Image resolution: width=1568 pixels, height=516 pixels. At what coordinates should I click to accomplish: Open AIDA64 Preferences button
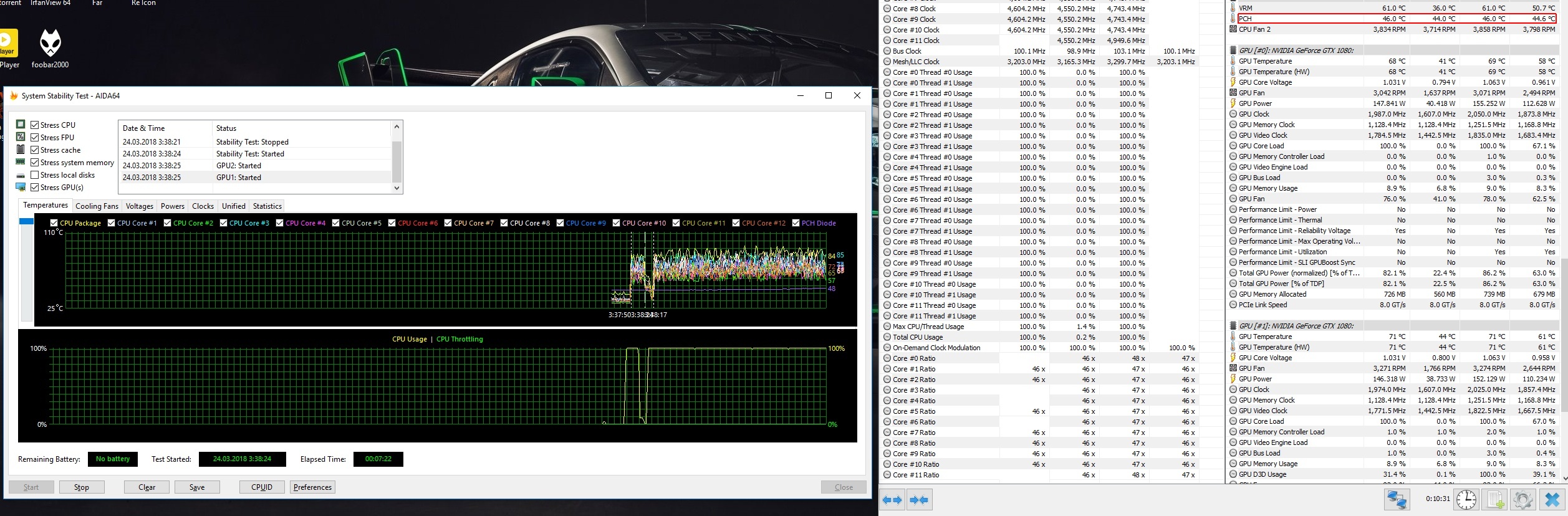312,487
